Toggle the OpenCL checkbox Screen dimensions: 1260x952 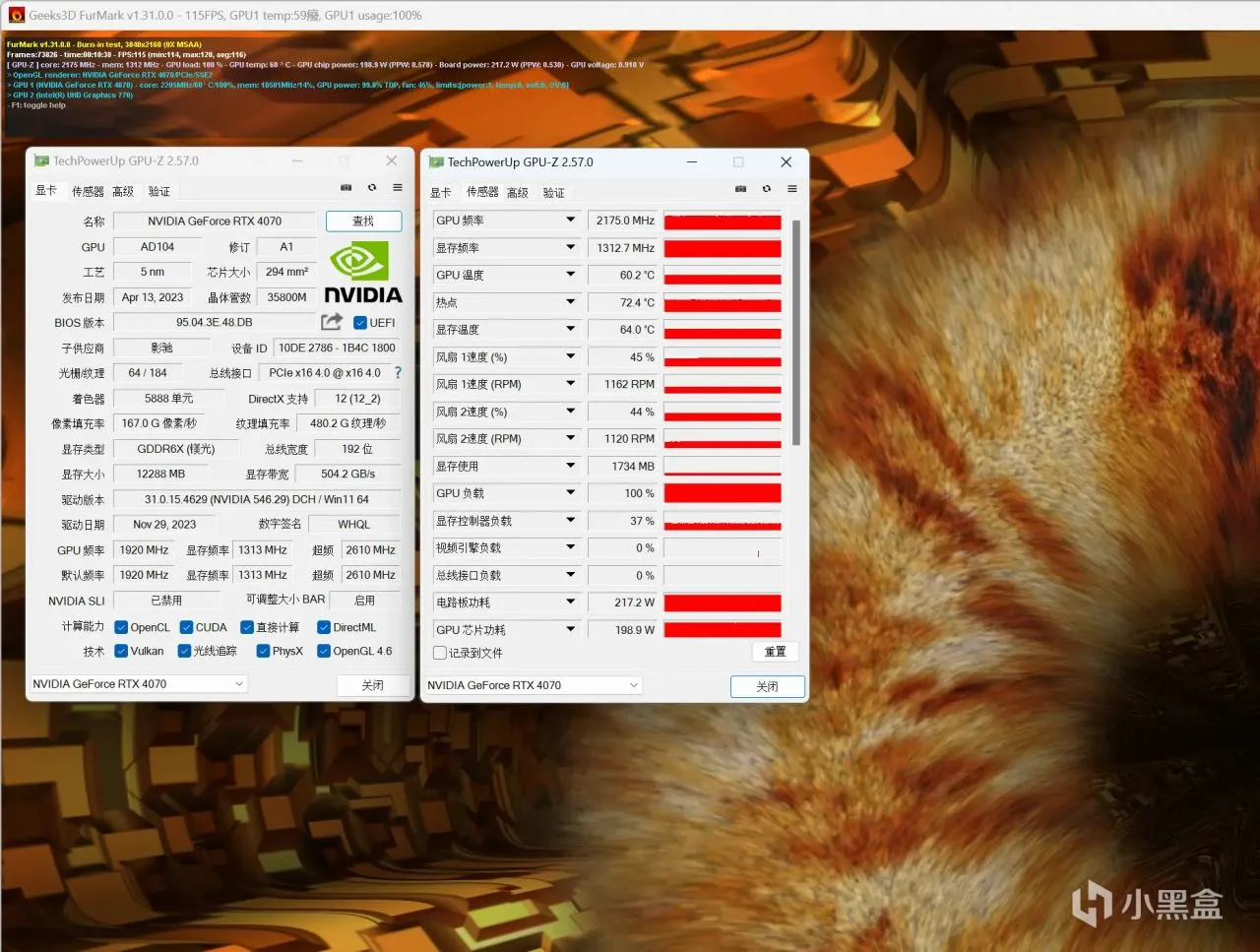[121, 627]
